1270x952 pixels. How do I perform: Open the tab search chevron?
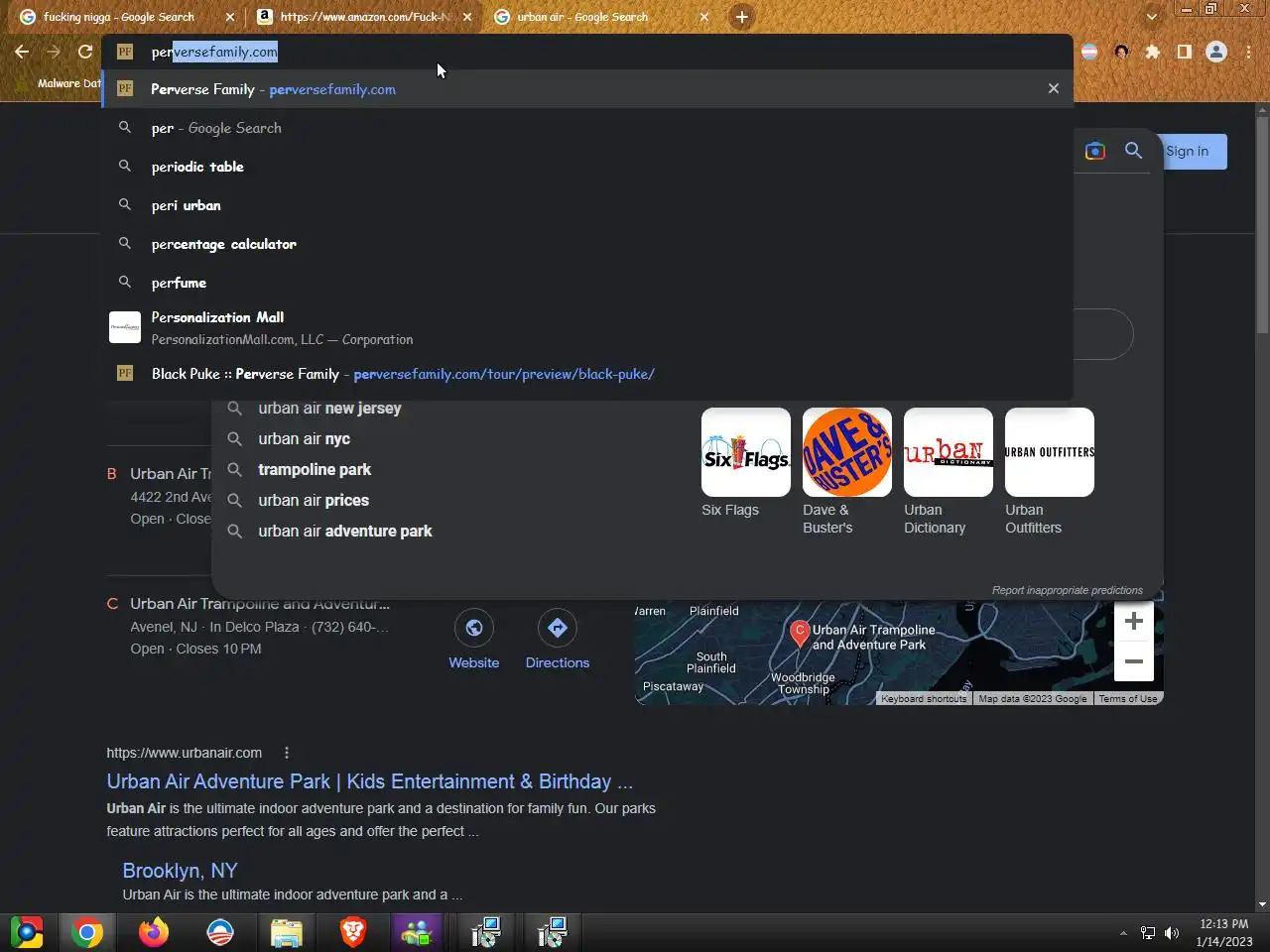(1151, 17)
